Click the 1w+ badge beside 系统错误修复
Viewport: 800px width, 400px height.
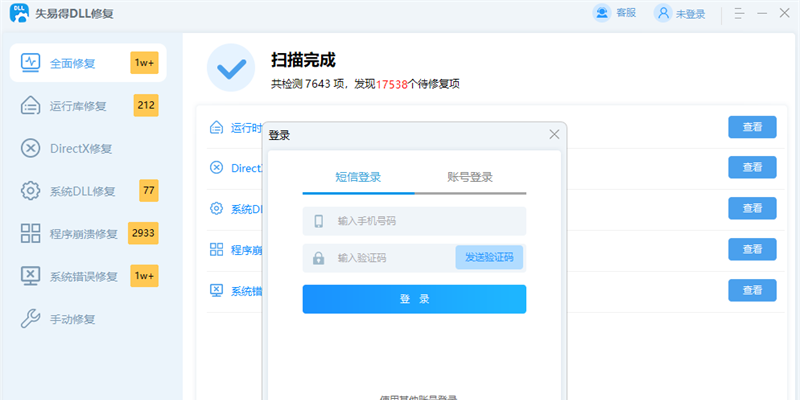pos(144,276)
